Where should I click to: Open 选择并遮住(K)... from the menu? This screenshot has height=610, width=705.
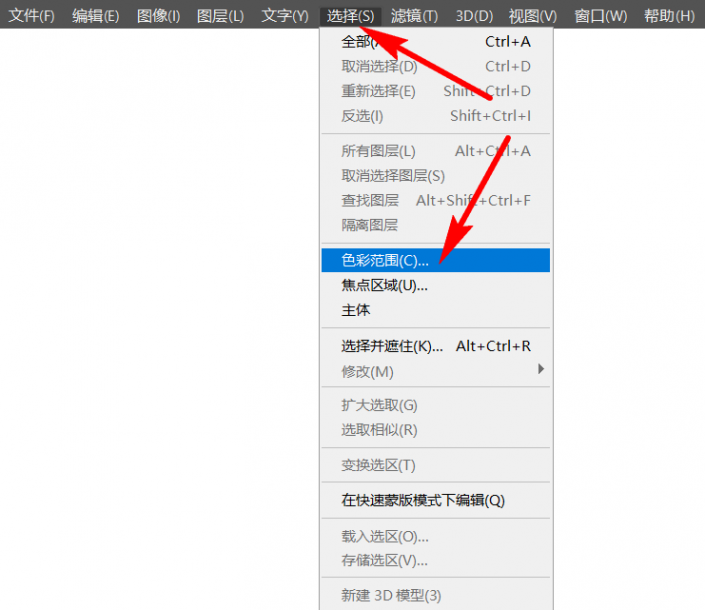[x=392, y=347]
